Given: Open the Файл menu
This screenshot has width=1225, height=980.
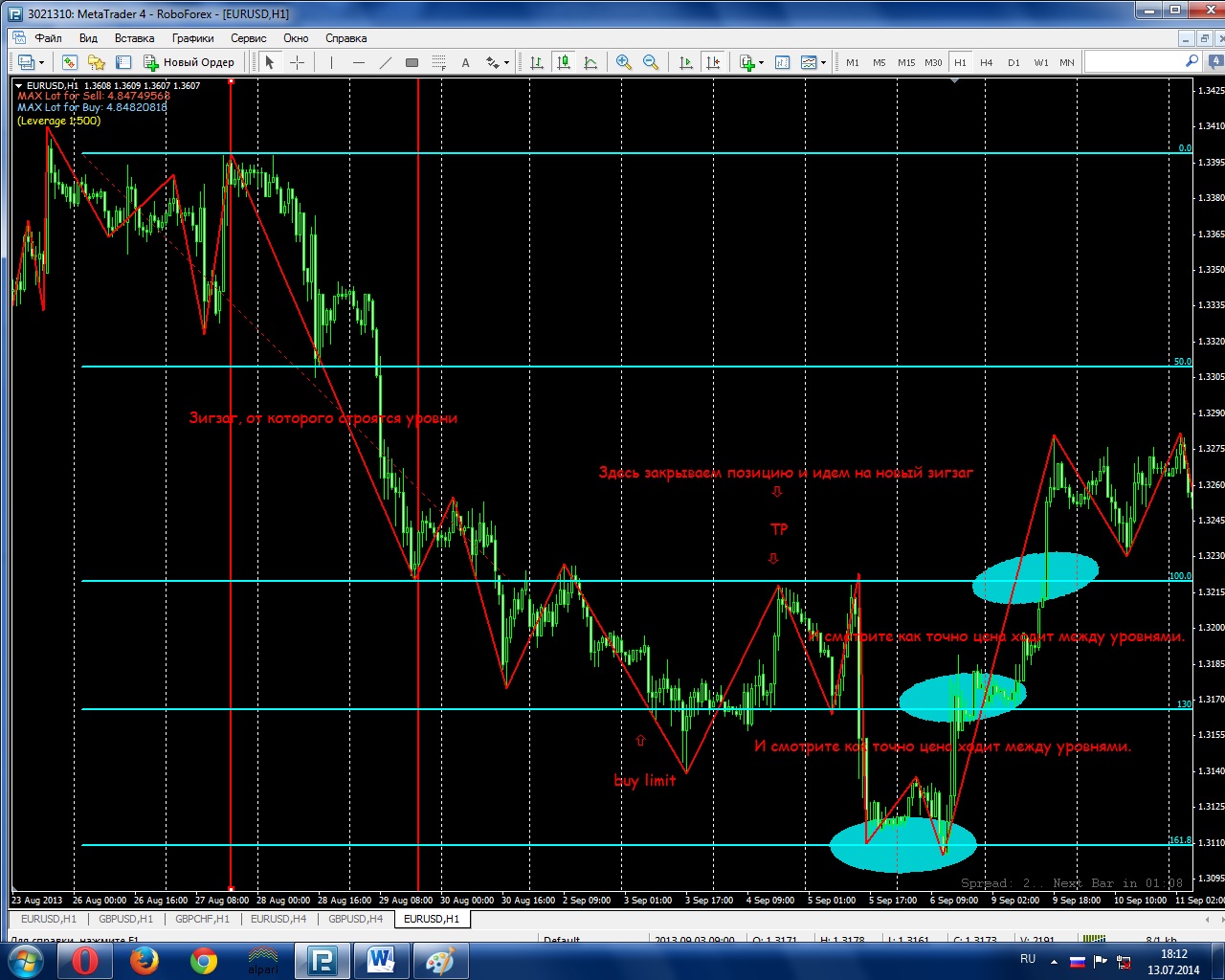Looking at the screenshot, I should 48,38.
